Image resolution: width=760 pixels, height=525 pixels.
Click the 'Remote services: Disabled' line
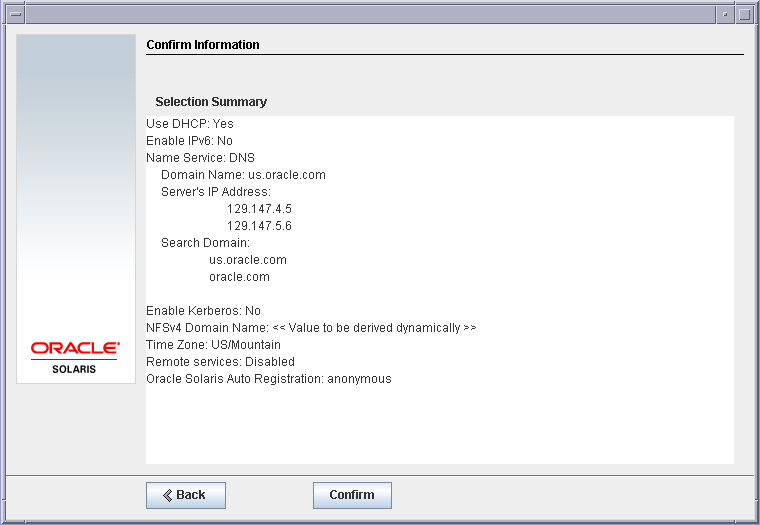pyautogui.click(x=221, y=362)
